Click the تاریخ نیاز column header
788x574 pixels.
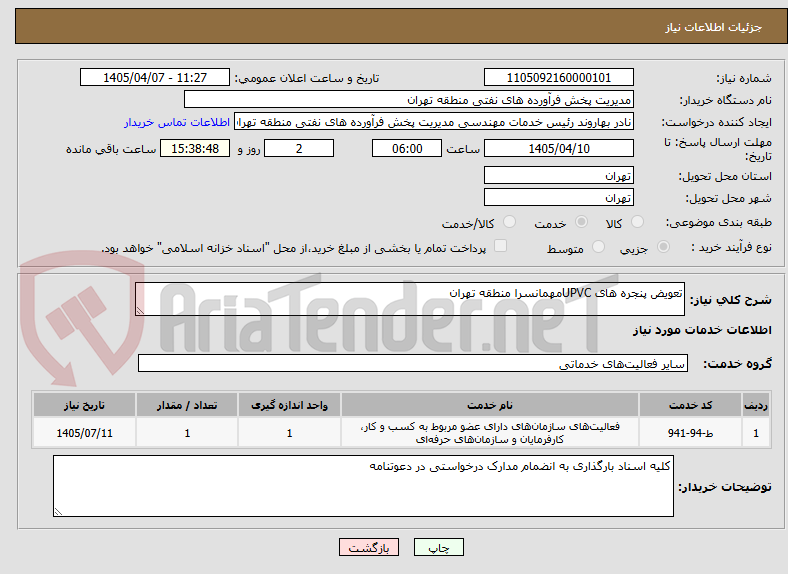[x=84, y=405]
